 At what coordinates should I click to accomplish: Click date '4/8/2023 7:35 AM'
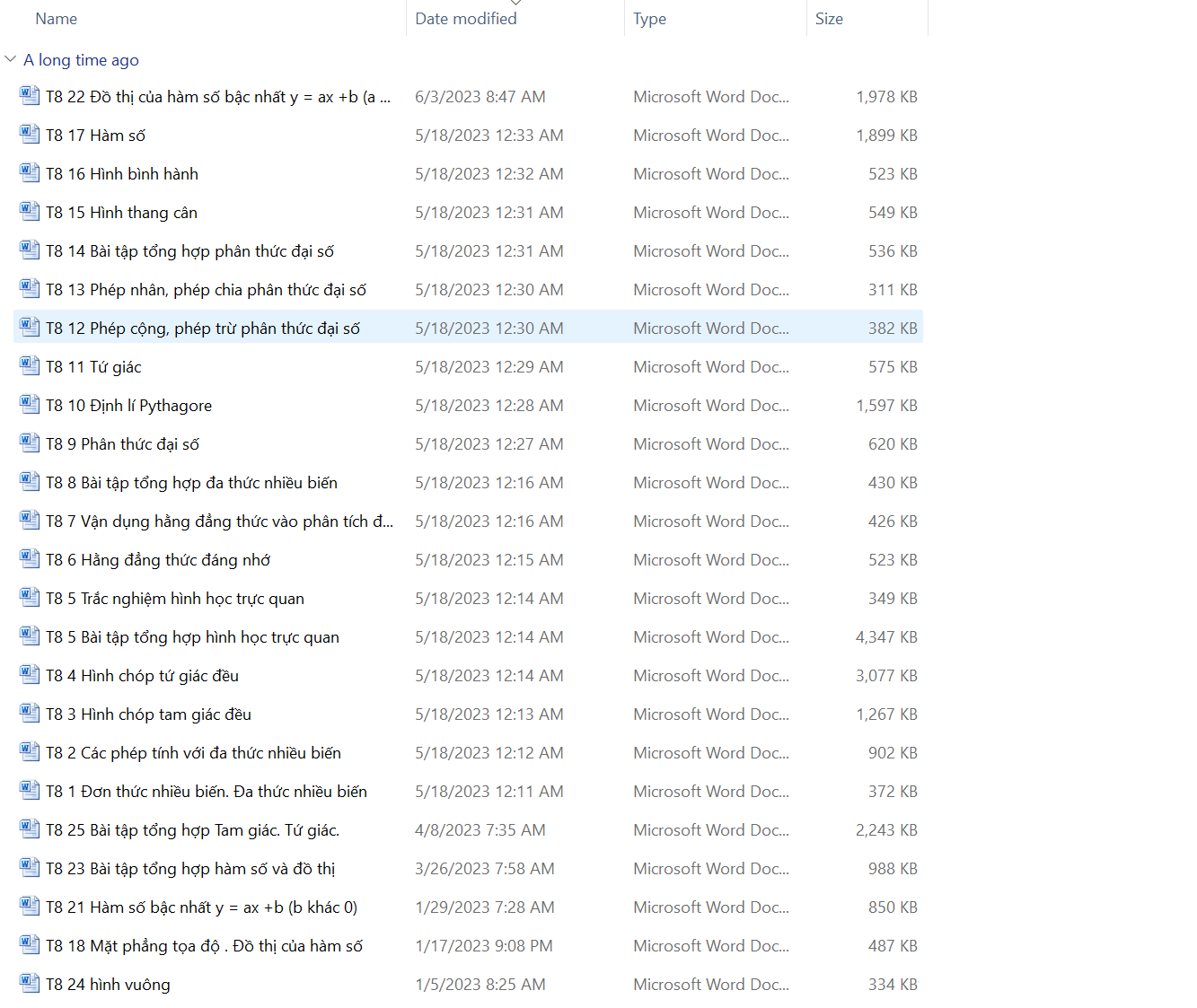480,830
